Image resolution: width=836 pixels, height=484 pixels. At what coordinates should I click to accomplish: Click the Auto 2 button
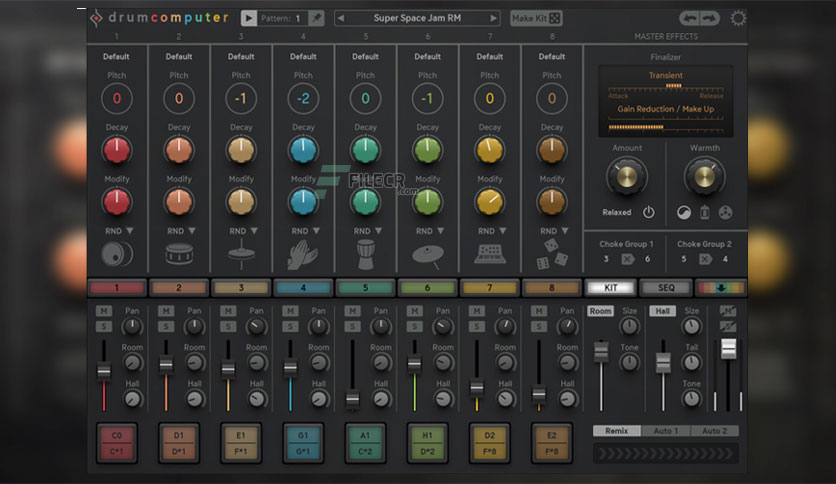coord(714,431)
